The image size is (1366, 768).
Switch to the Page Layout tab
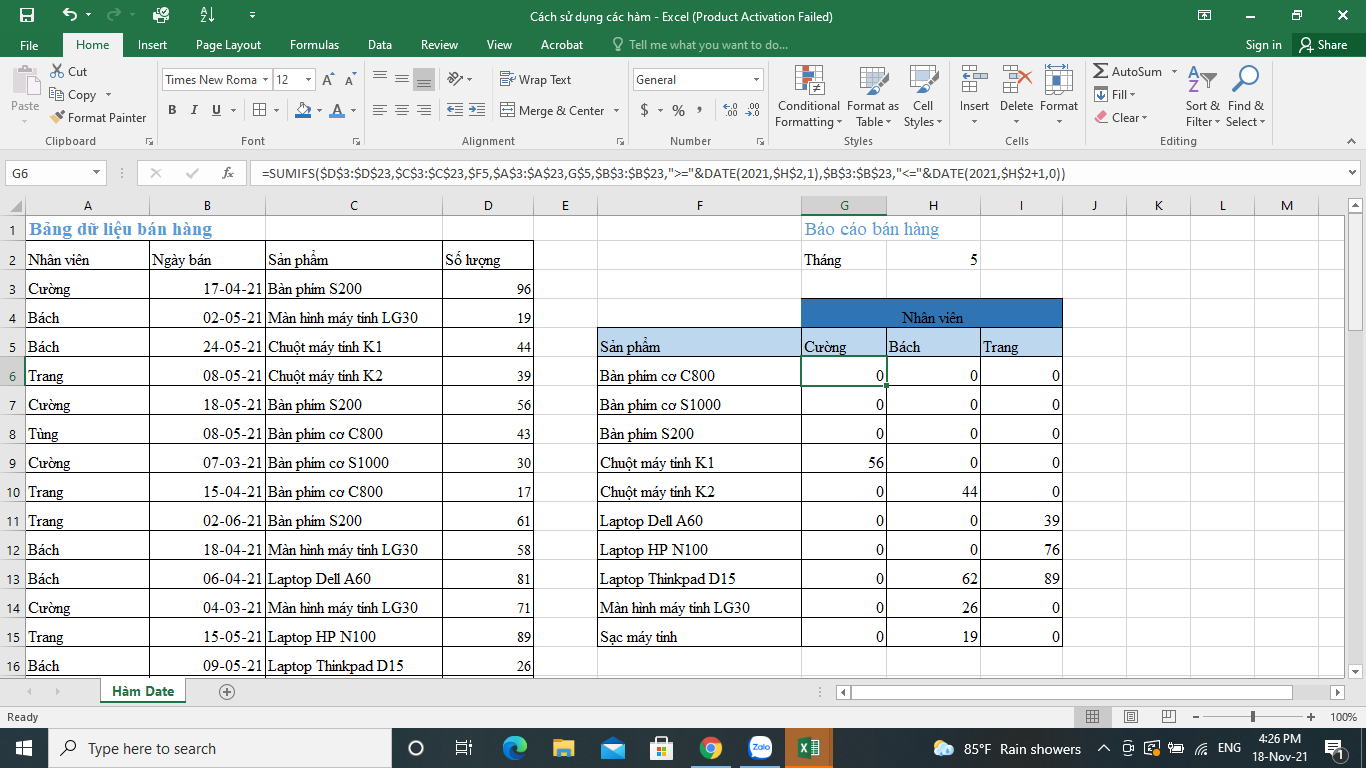[228, 45]
